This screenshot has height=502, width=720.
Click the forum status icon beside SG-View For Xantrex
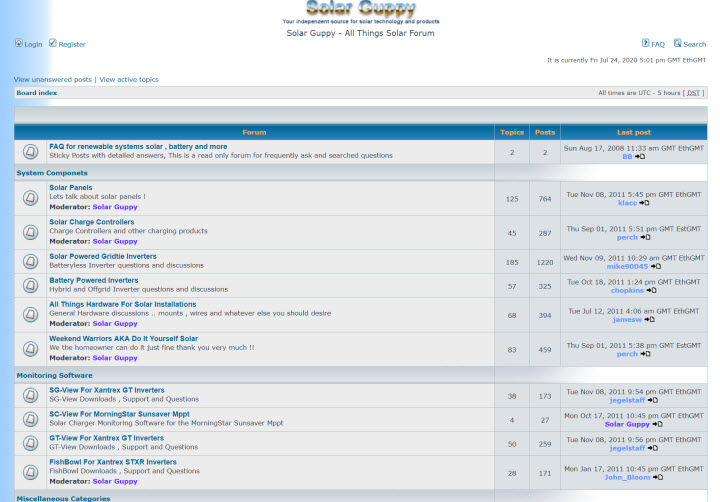[31, 395]
